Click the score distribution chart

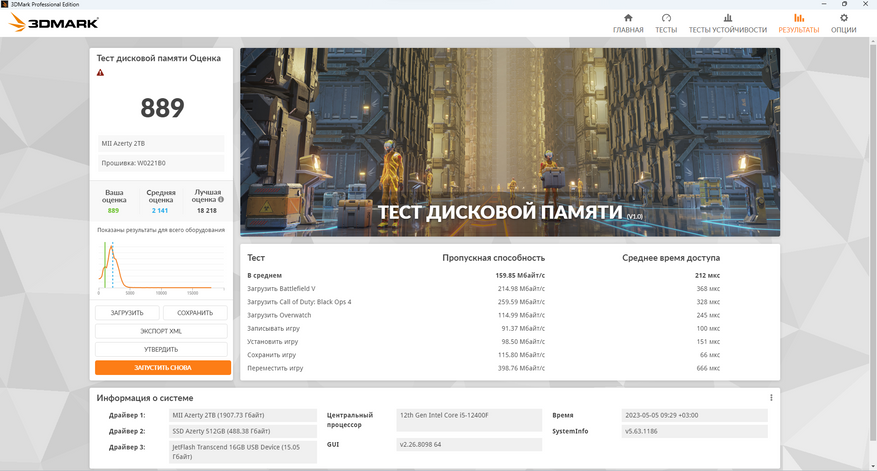point(161,266)
